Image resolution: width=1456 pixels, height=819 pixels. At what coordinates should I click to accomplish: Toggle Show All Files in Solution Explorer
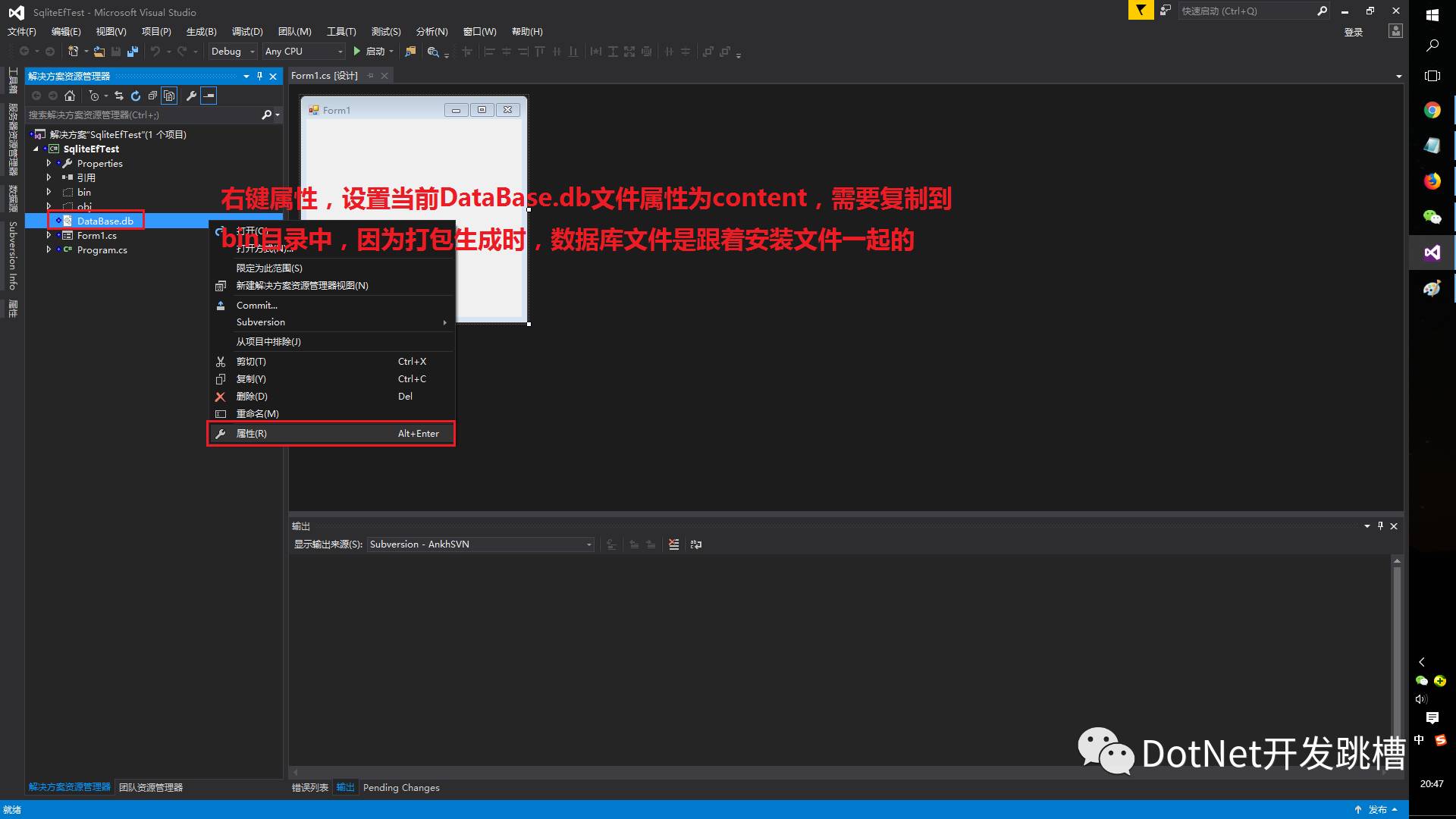(x=169, y=96)
